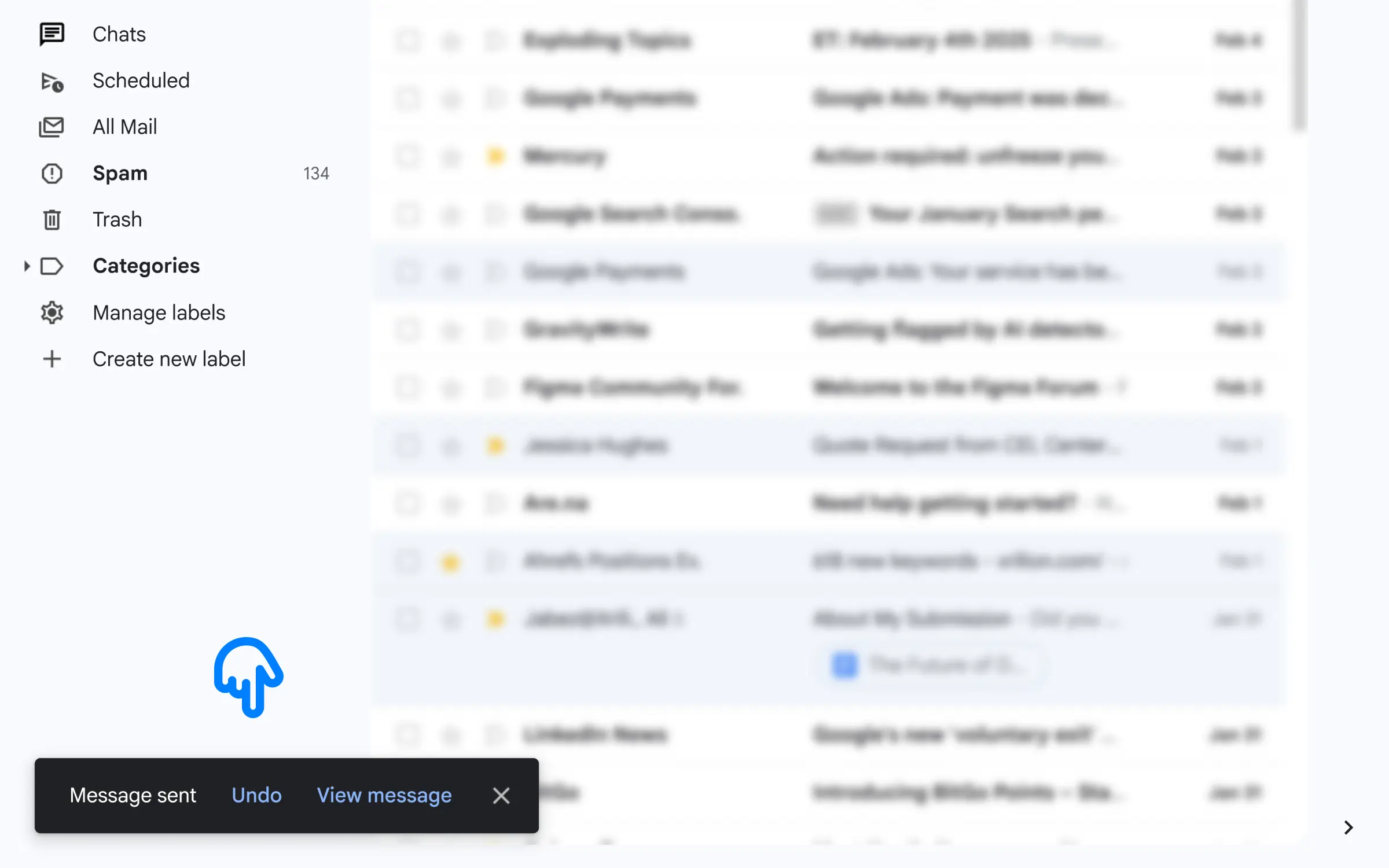The height and width of the screenshot is (868, 1389).
Task: Click the Spam icon in sidebar
Action: pyautogui.click(x=51, y=173)
